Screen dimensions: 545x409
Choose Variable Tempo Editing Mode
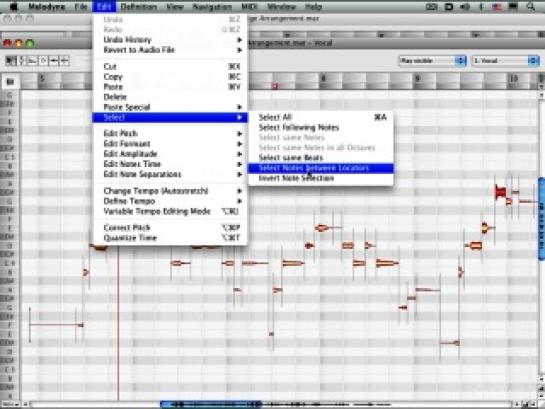pos(170,211)
